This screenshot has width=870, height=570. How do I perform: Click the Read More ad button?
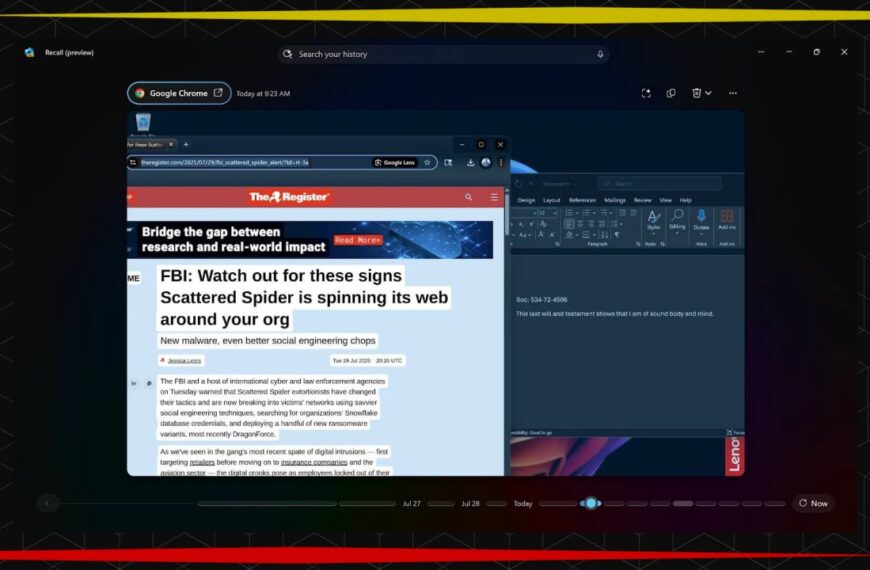tap(358, 240)
